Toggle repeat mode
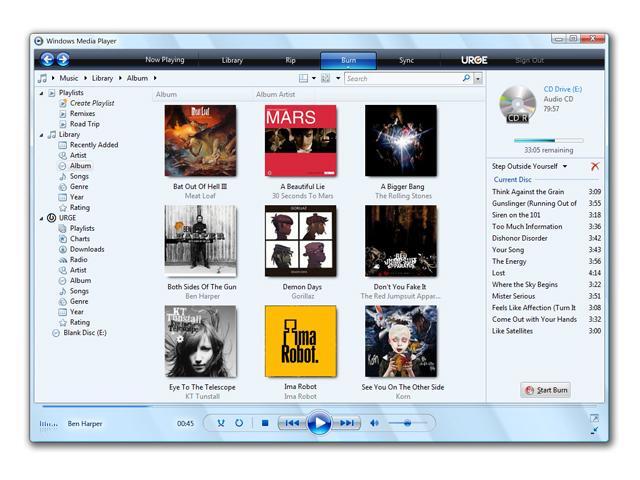This screenshot has width=640, height=480. [239, 423]
